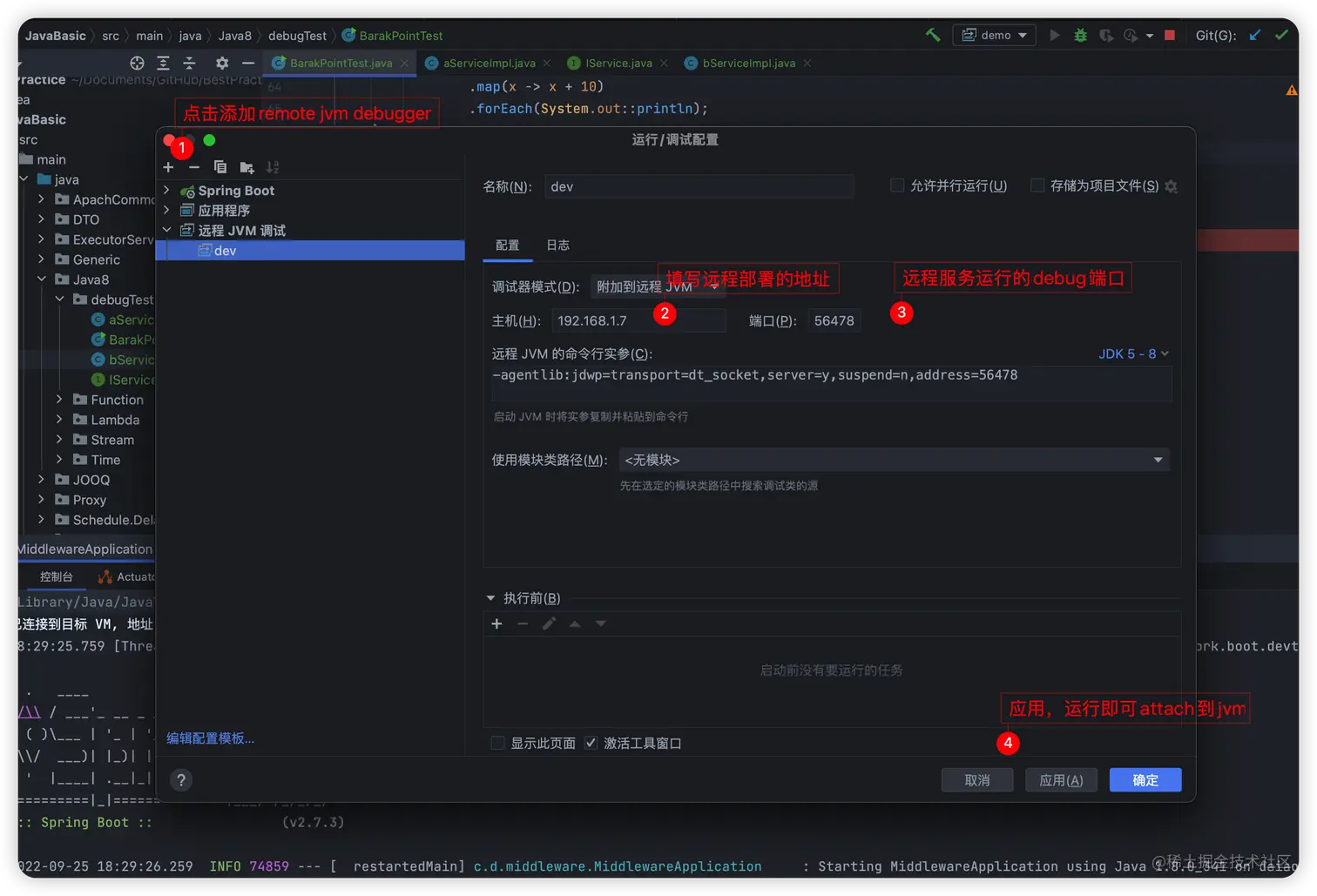This screenshot has width=1317, height=896.
Task: Open 编辑配置模板 link
Action: click(x=210, y=738)
